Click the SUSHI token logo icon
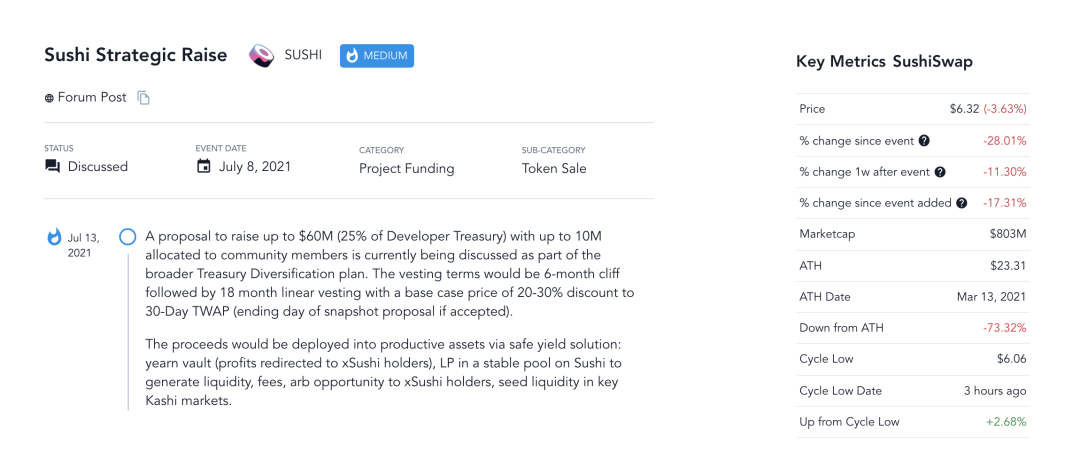The width and height of the screenshot is (1080, 451). [262, 56]
